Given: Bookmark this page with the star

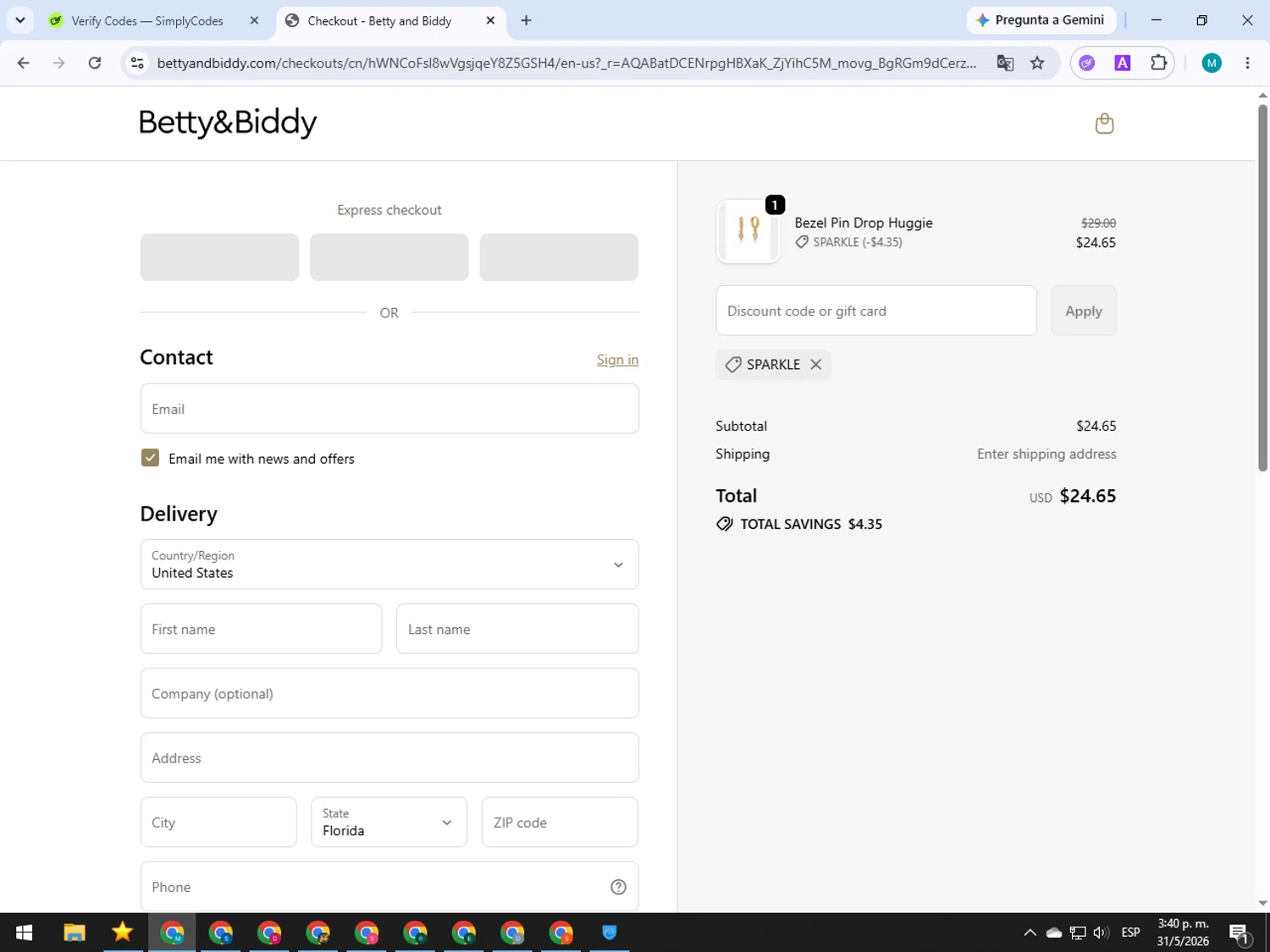Looking at the screenshot, I should (1037, 63).
